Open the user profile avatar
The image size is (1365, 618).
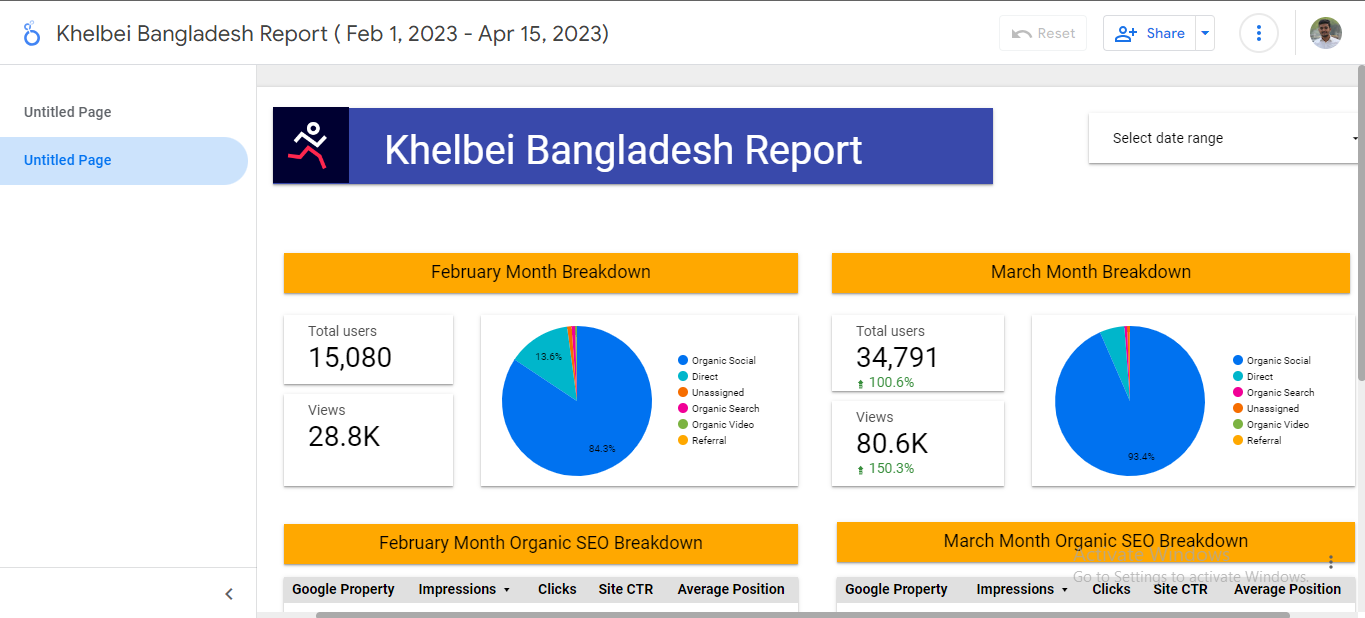[x=1326, y=33]
